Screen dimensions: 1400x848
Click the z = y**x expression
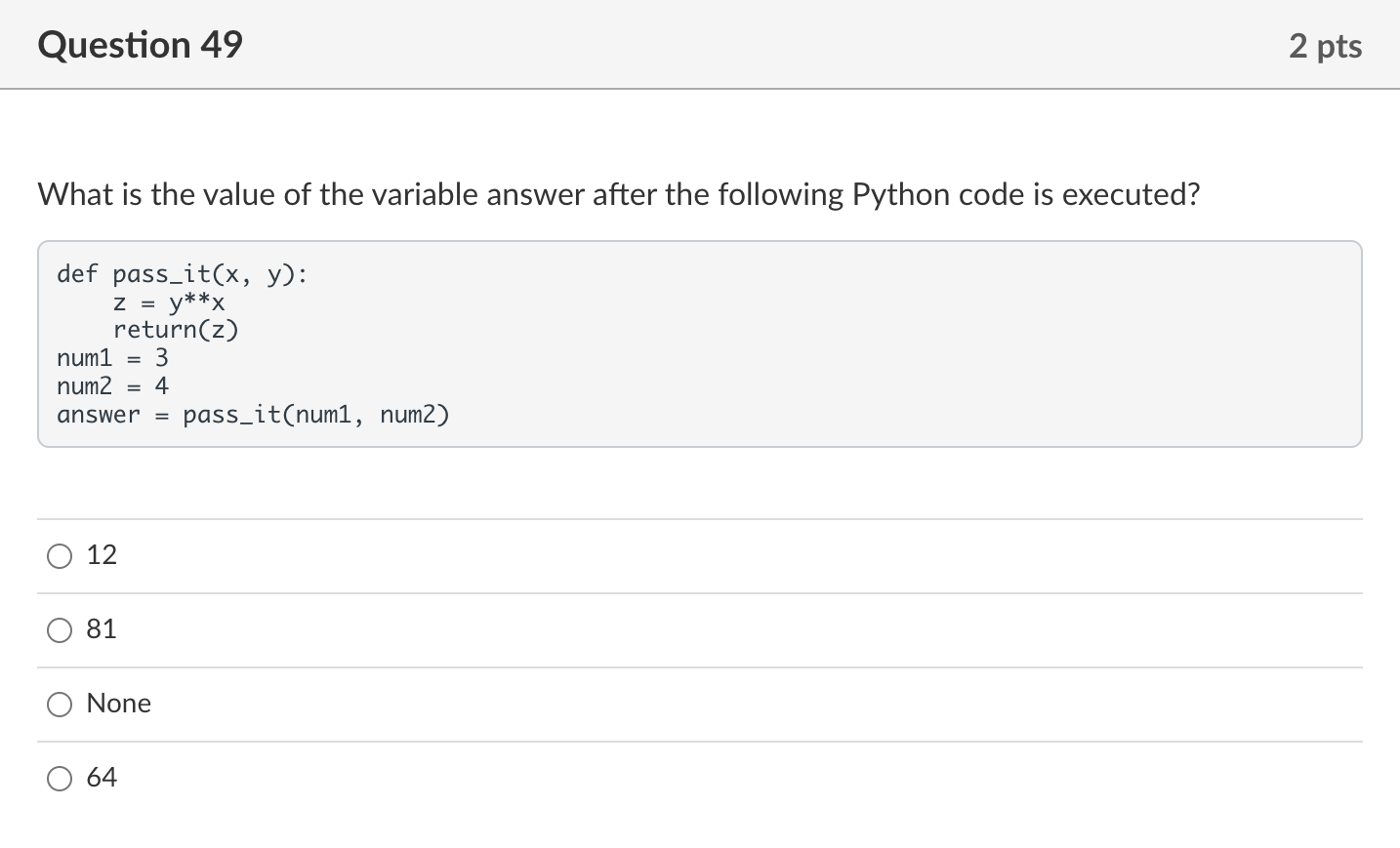(x=169, y=303)
